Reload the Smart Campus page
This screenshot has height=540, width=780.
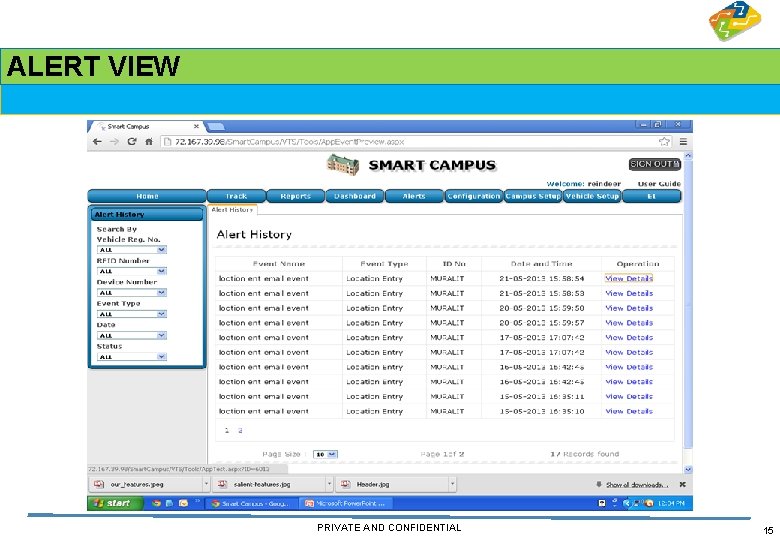[132, 141]
